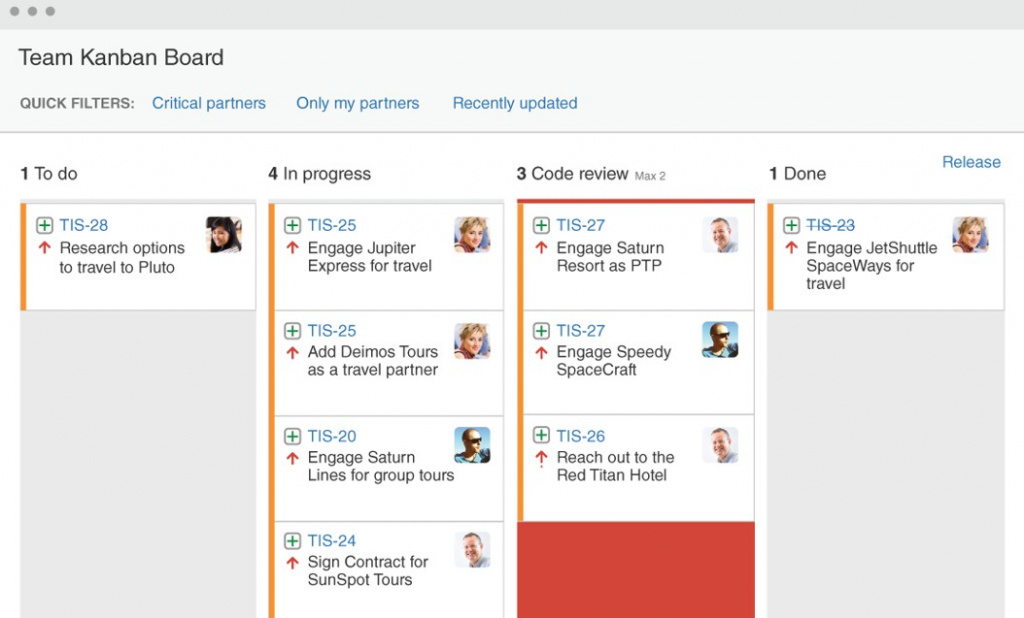Select the Code review column header
The image size is (1024, 618).
coord(580,174)
